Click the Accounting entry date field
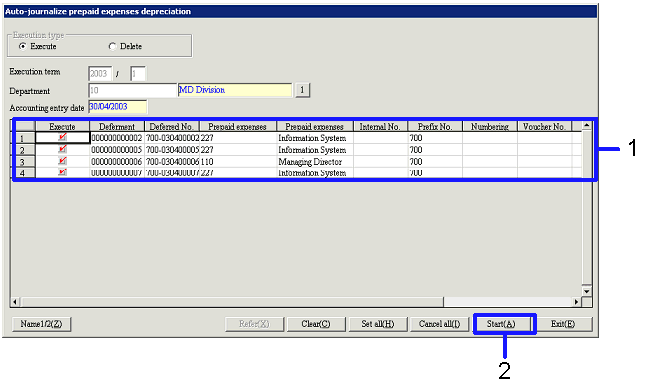Viewport: 650px width, 388px height. coord(118,107)
